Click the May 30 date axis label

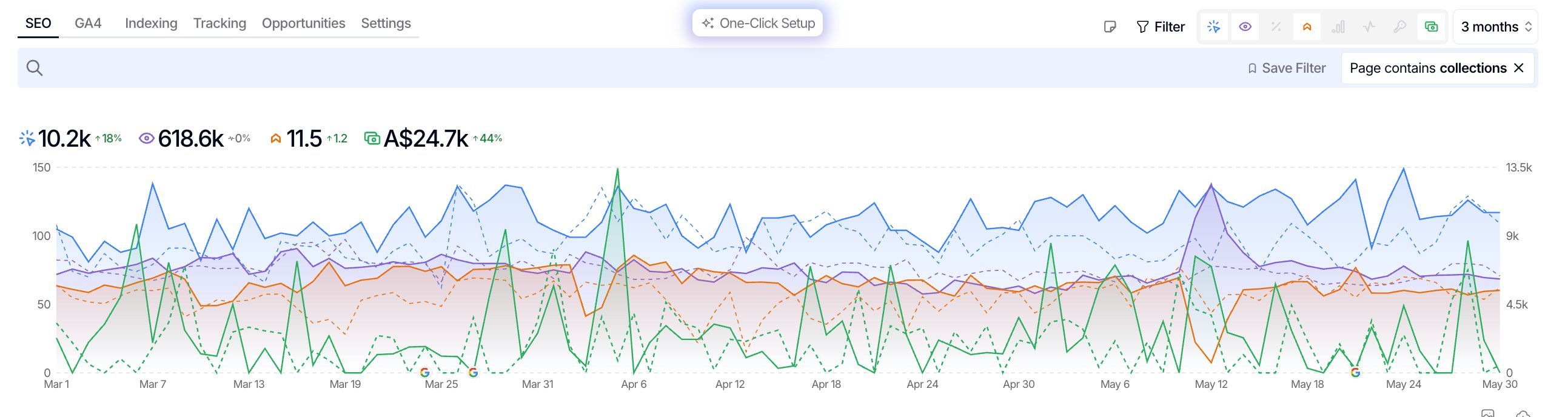[1500, 385]
